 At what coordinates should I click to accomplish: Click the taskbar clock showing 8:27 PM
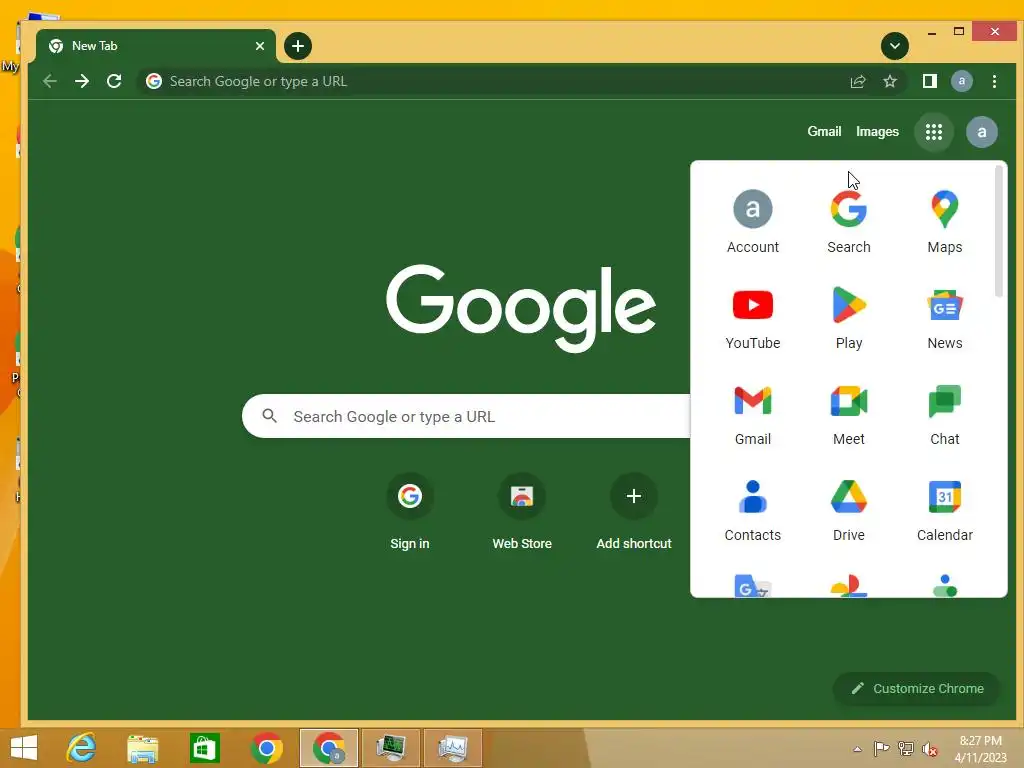tap(980, 749)
